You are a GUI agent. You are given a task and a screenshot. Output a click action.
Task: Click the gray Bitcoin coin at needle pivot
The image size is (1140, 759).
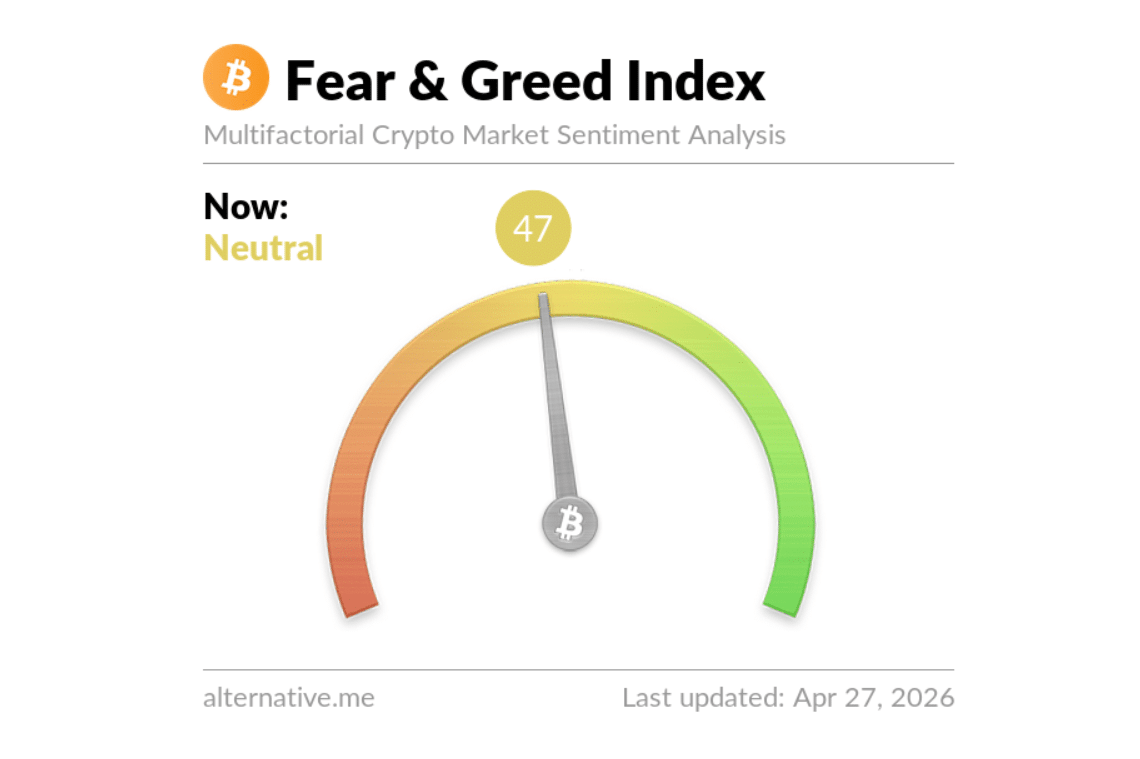[570, 523]
